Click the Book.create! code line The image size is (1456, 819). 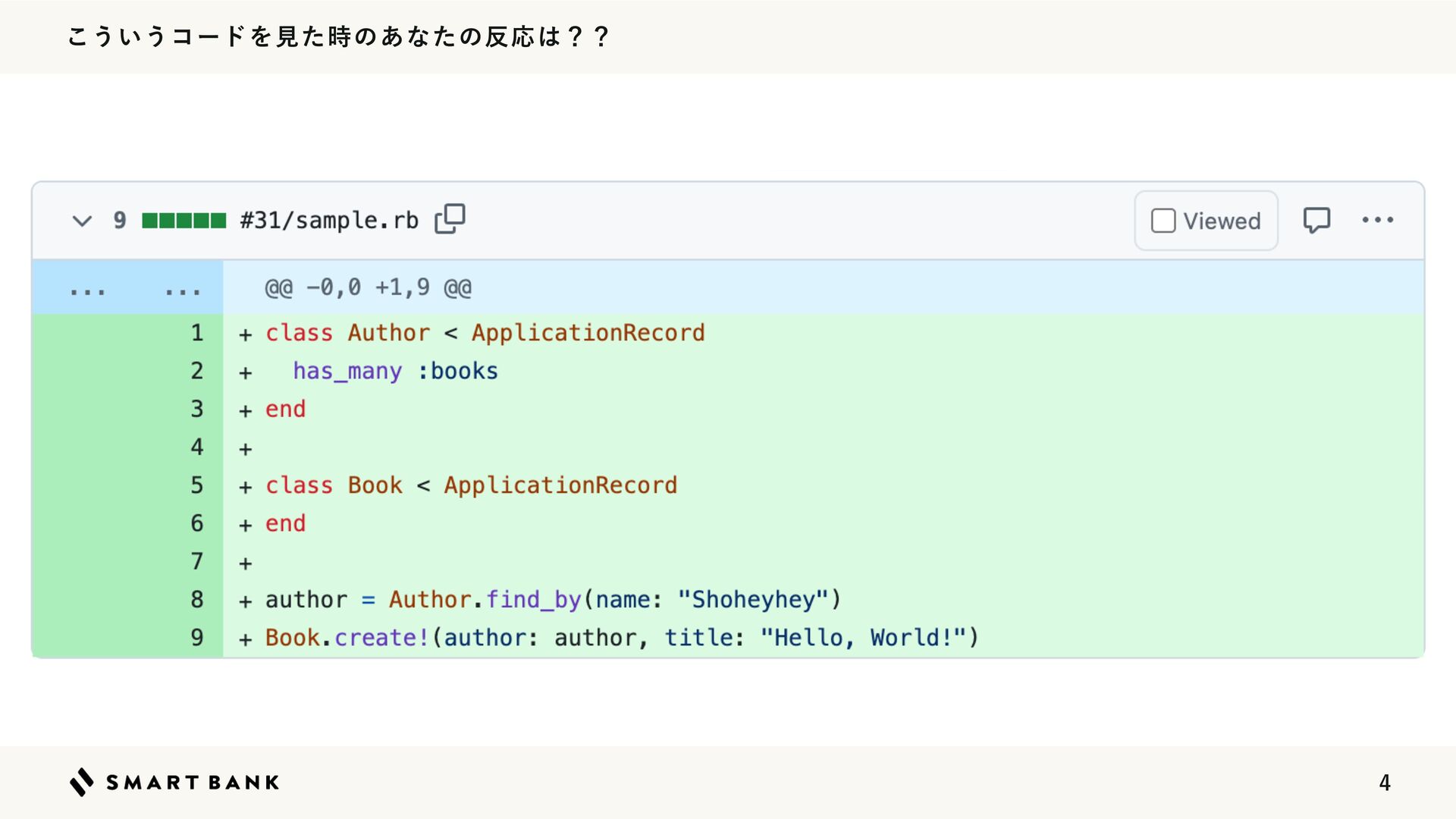[x=622, y=638]
